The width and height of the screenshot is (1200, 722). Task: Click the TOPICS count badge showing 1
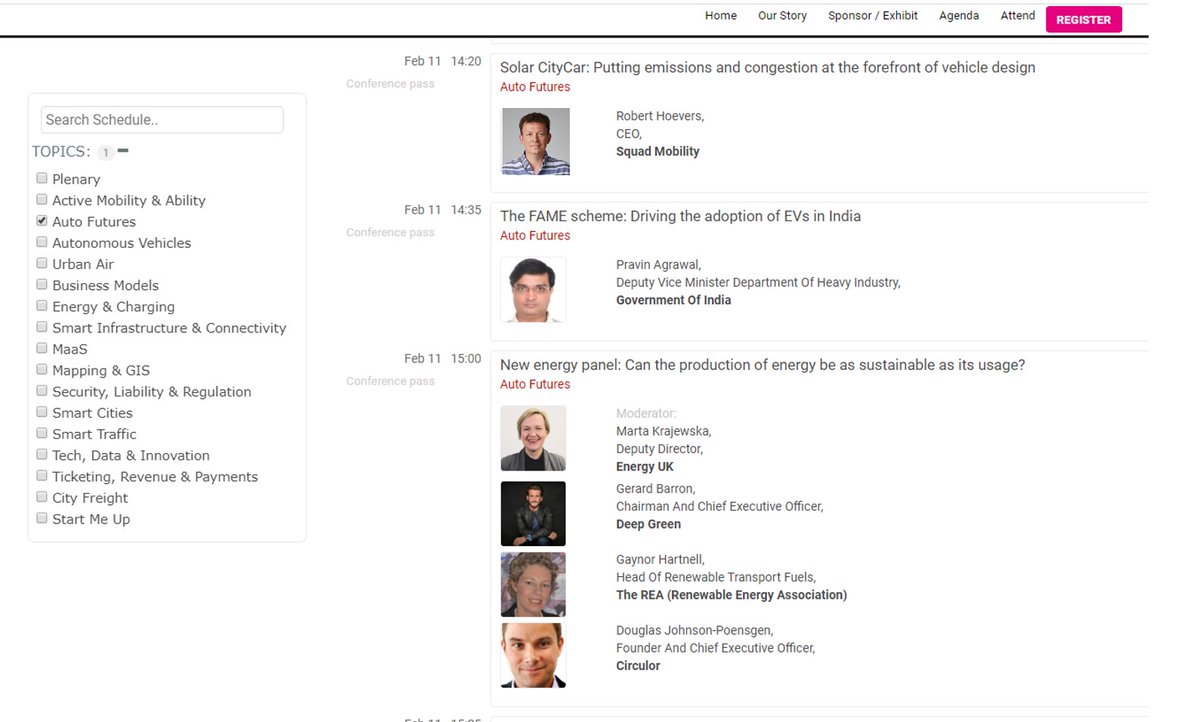pos(106,153)
